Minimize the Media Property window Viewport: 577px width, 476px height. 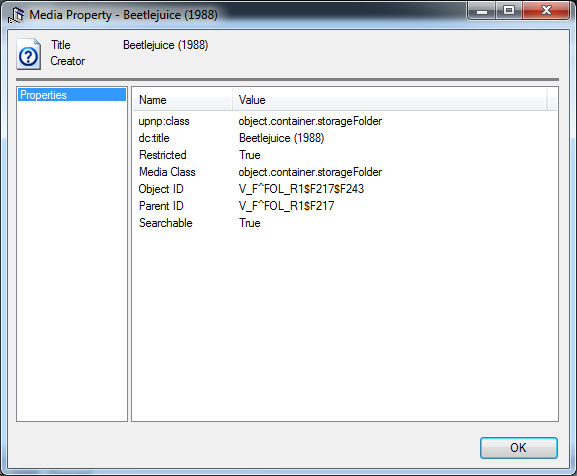(482, 11)
